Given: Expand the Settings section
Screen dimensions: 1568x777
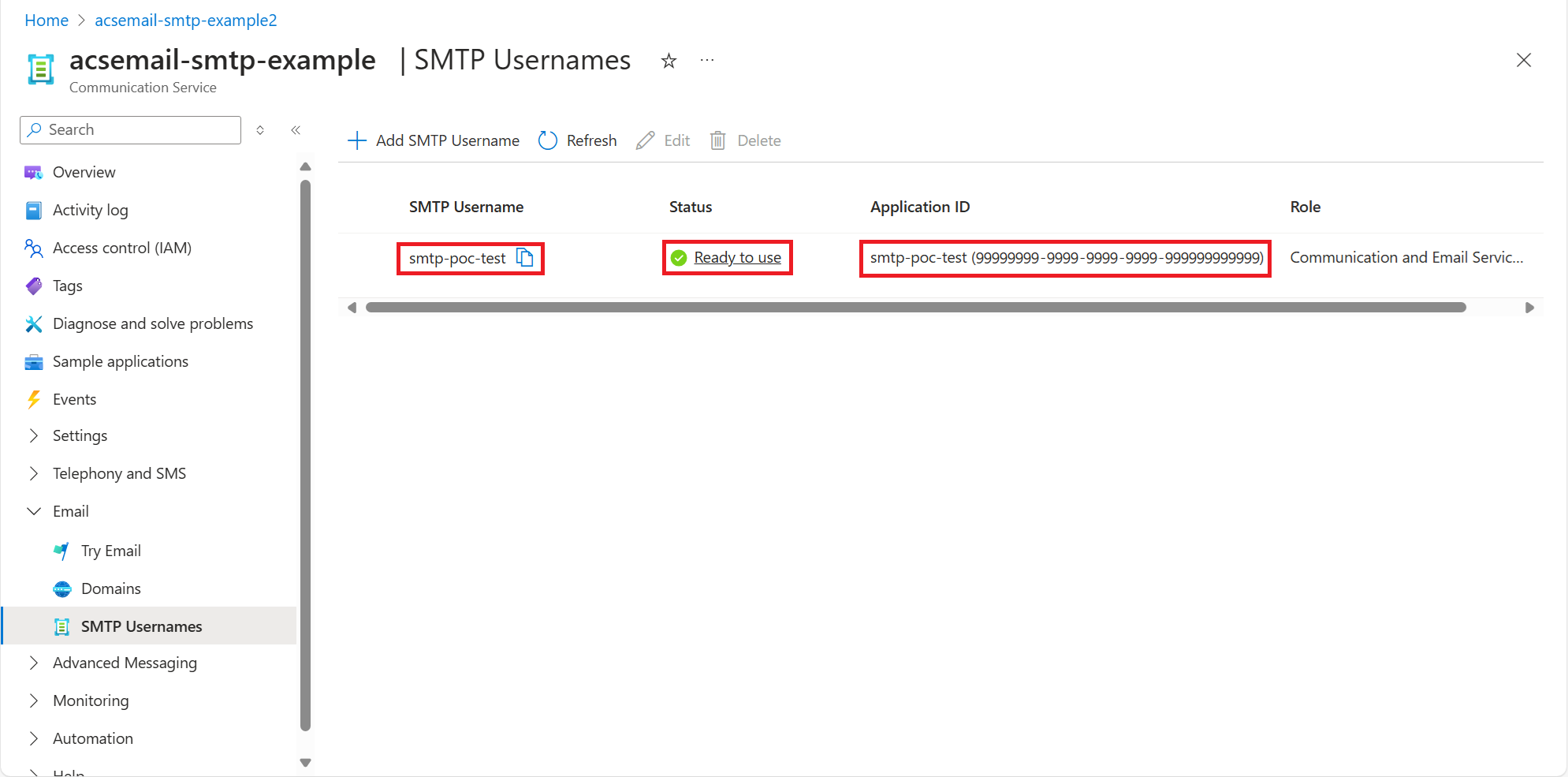Looking at the screenshot, I should tap(33, 435).
